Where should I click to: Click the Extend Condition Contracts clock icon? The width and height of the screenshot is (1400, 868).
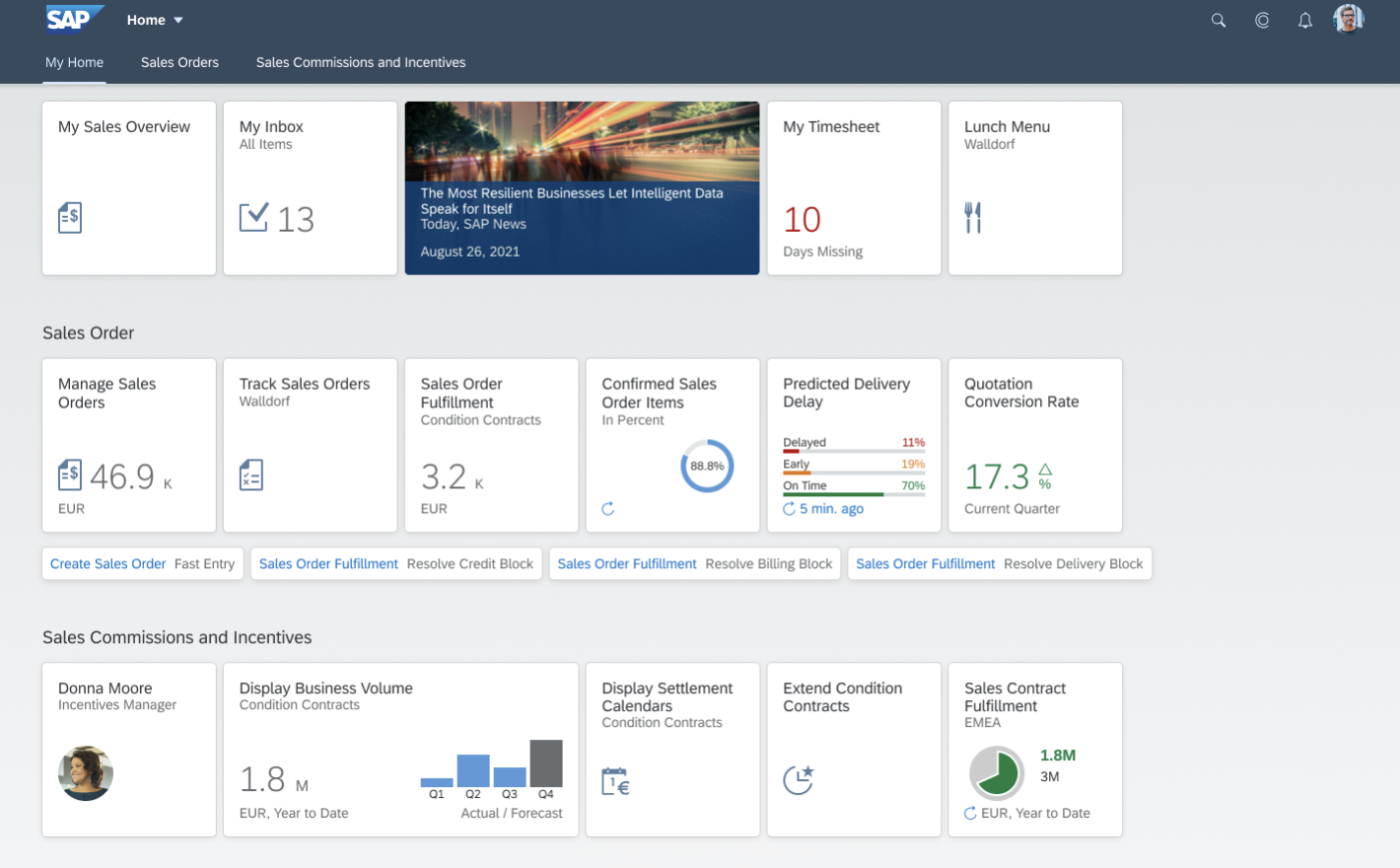[x=798, y=779]
